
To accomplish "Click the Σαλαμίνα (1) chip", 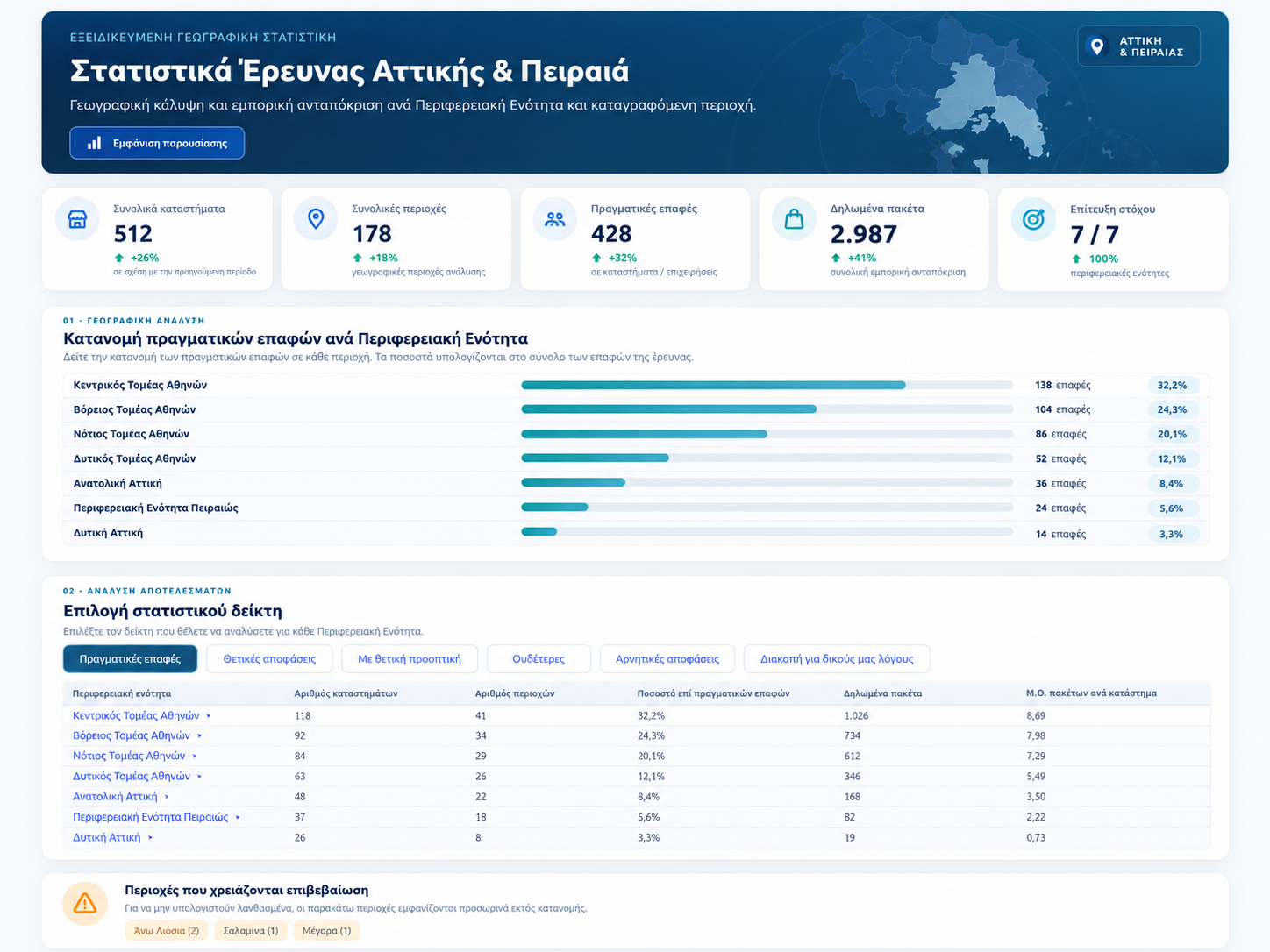I will [x=251, y=931].
